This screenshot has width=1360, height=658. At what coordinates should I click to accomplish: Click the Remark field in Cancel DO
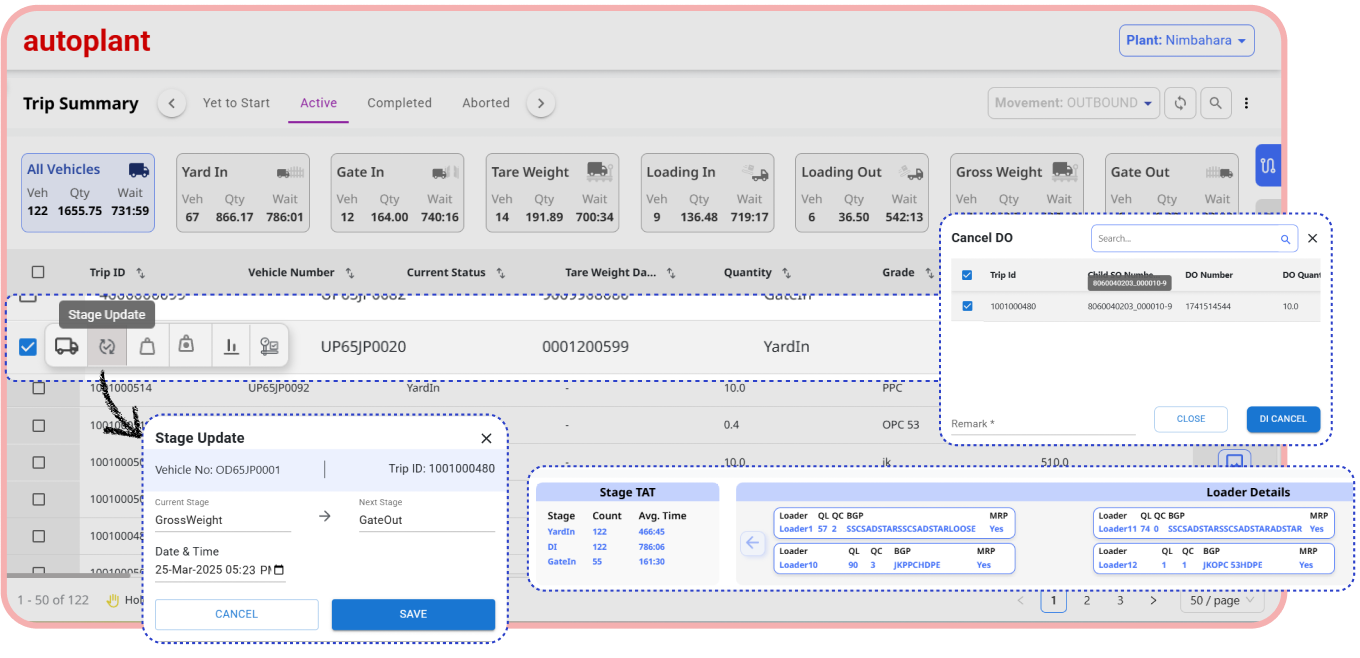[1042, 424]
